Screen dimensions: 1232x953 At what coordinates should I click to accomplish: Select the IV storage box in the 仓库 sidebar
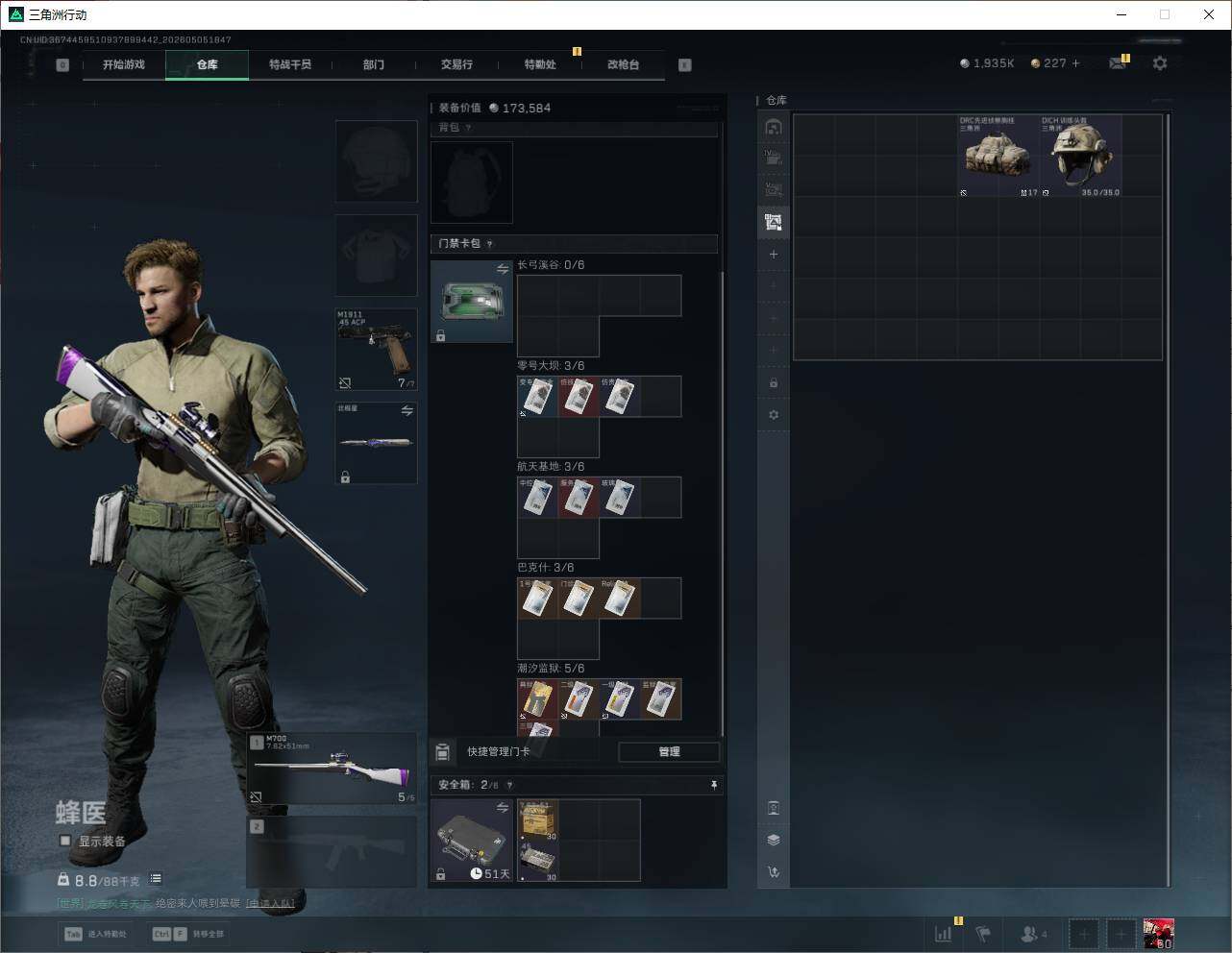tap(774, 158)
